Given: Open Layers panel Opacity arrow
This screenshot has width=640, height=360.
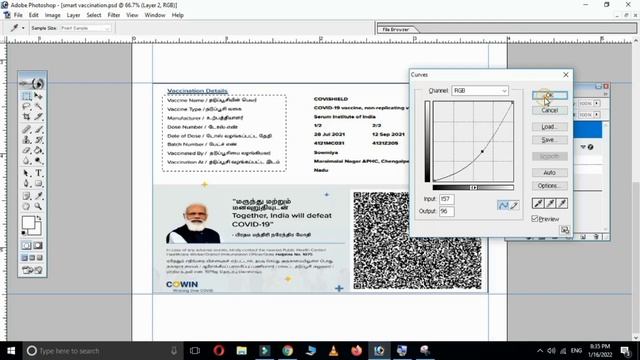Looking at the screenshot, I should click(597, 104).
